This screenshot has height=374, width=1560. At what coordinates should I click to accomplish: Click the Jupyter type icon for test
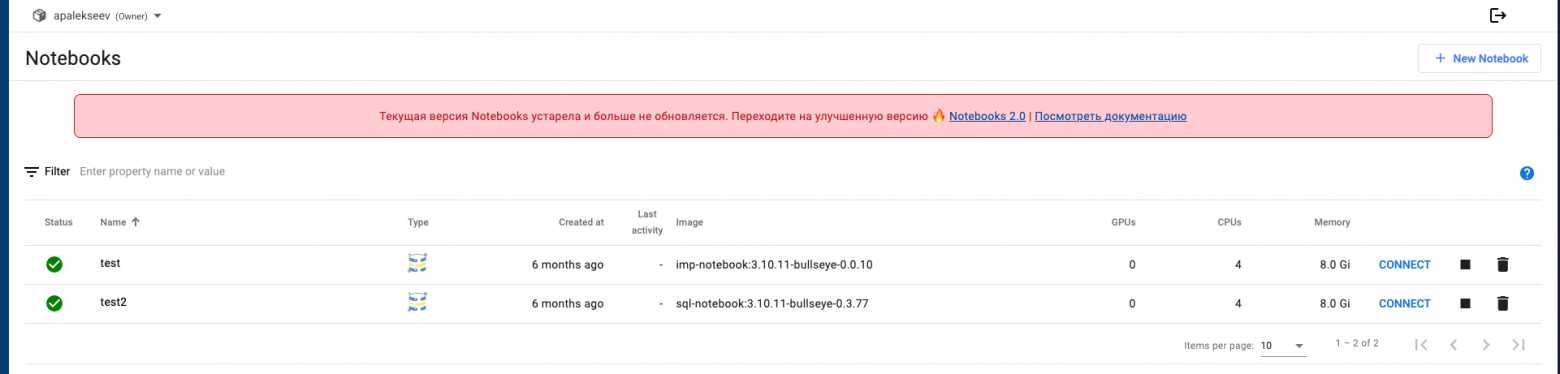[x=418, y=263]
